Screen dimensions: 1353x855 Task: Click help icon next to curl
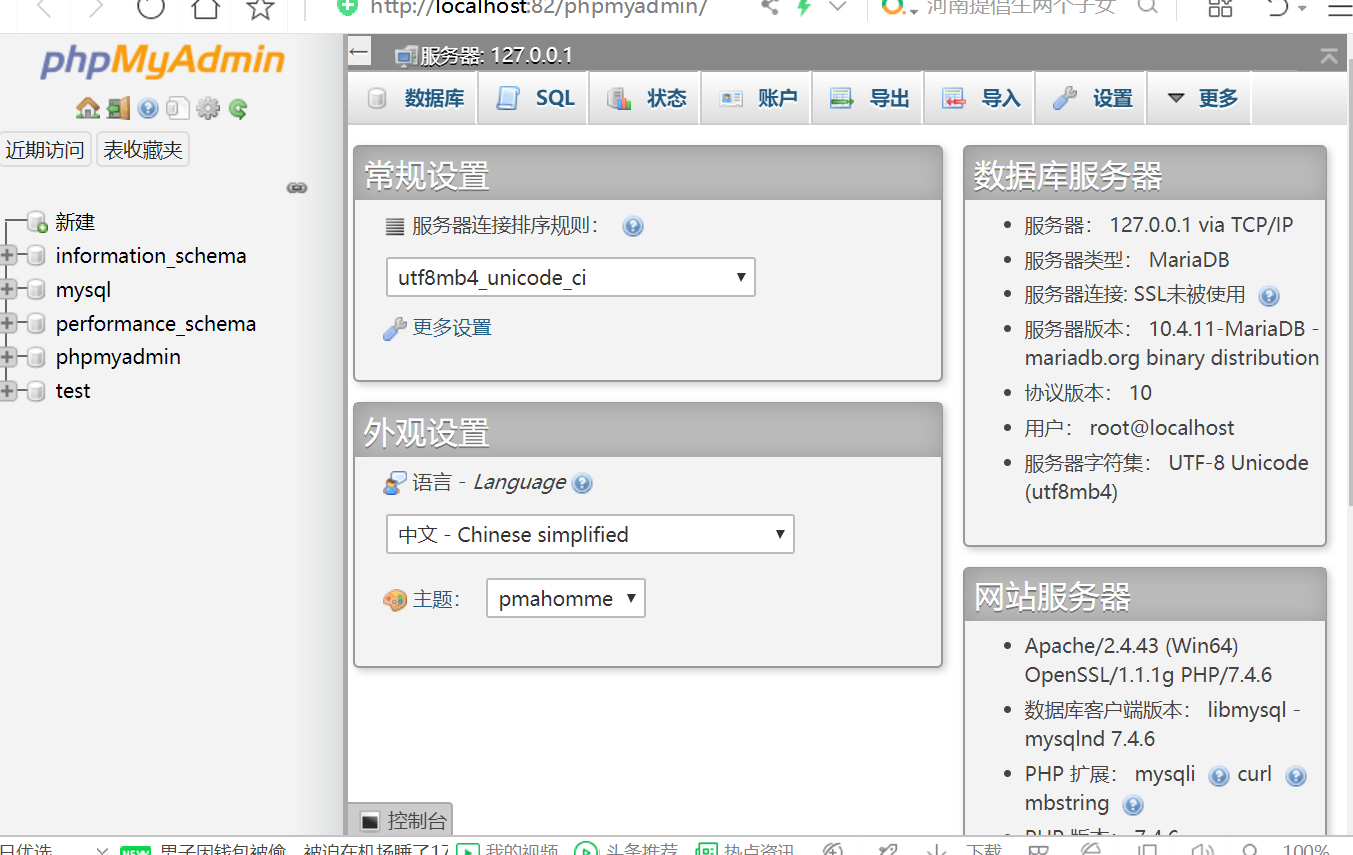(1296, 776)
